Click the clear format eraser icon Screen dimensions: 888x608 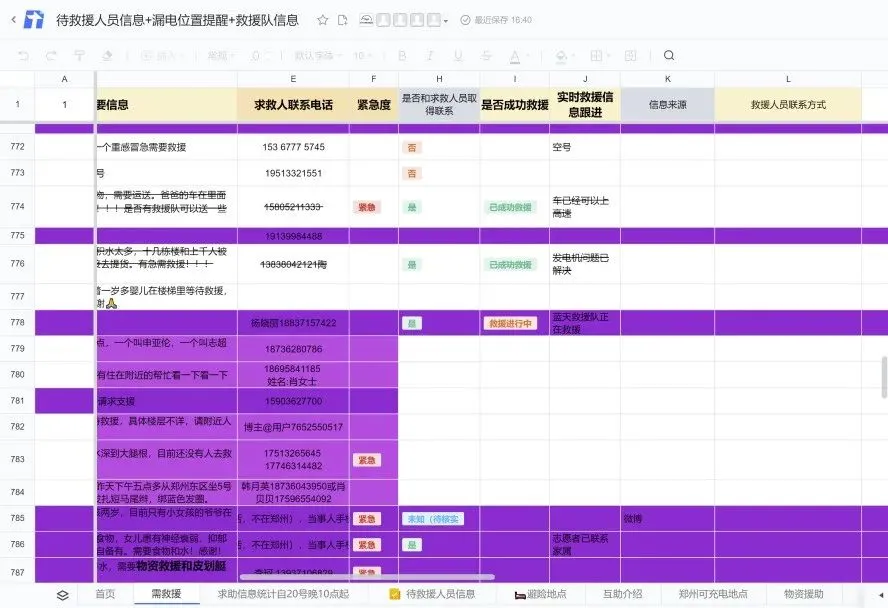[x=106, y=55]
